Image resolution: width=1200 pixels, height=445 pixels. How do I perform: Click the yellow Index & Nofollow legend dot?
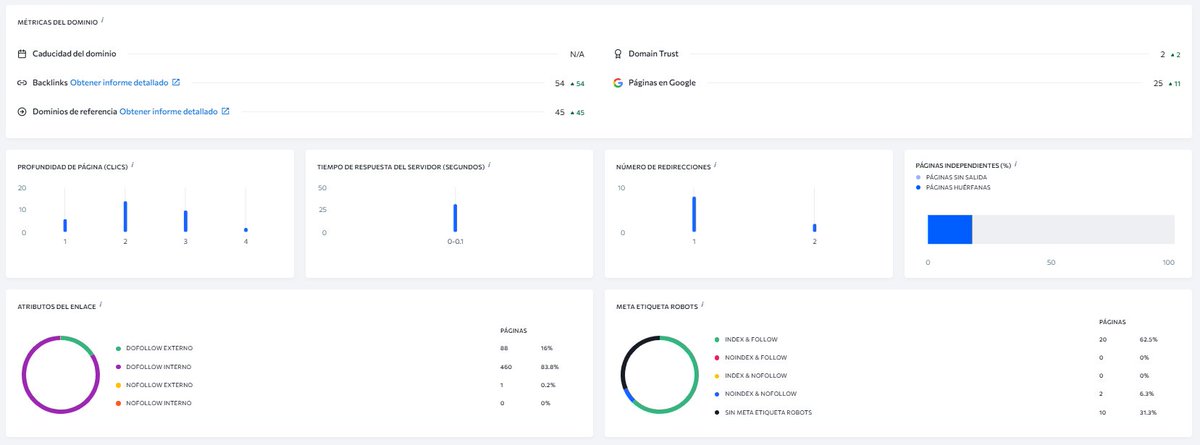click(717, 376)
